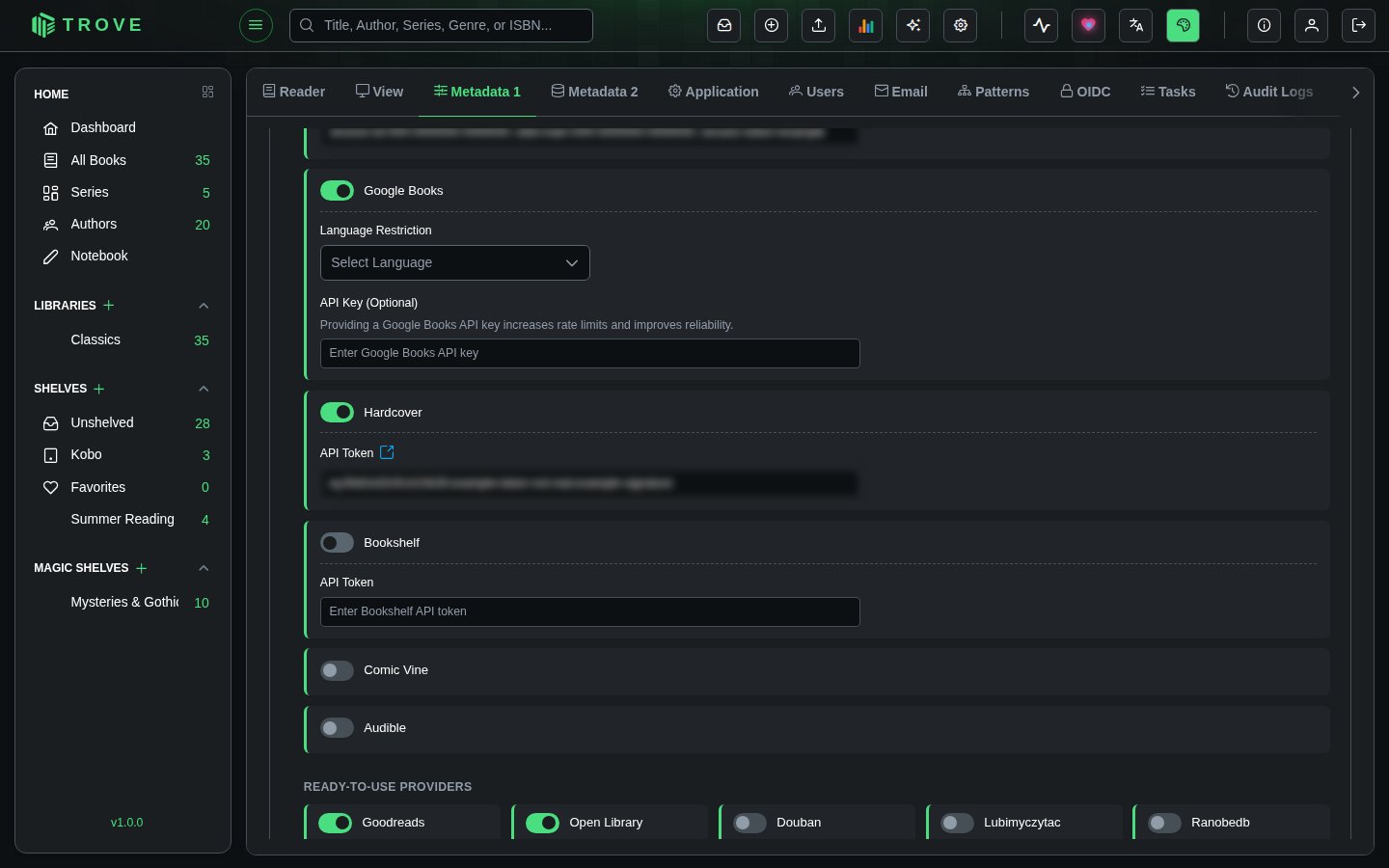This screenshot has height=868, width=1389.
Task: Click the green theme palette icon
Action: 1184,25
